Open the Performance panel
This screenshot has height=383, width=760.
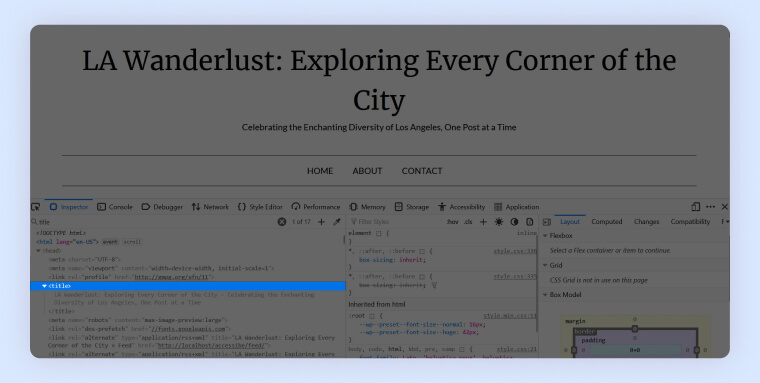[316, 207]
